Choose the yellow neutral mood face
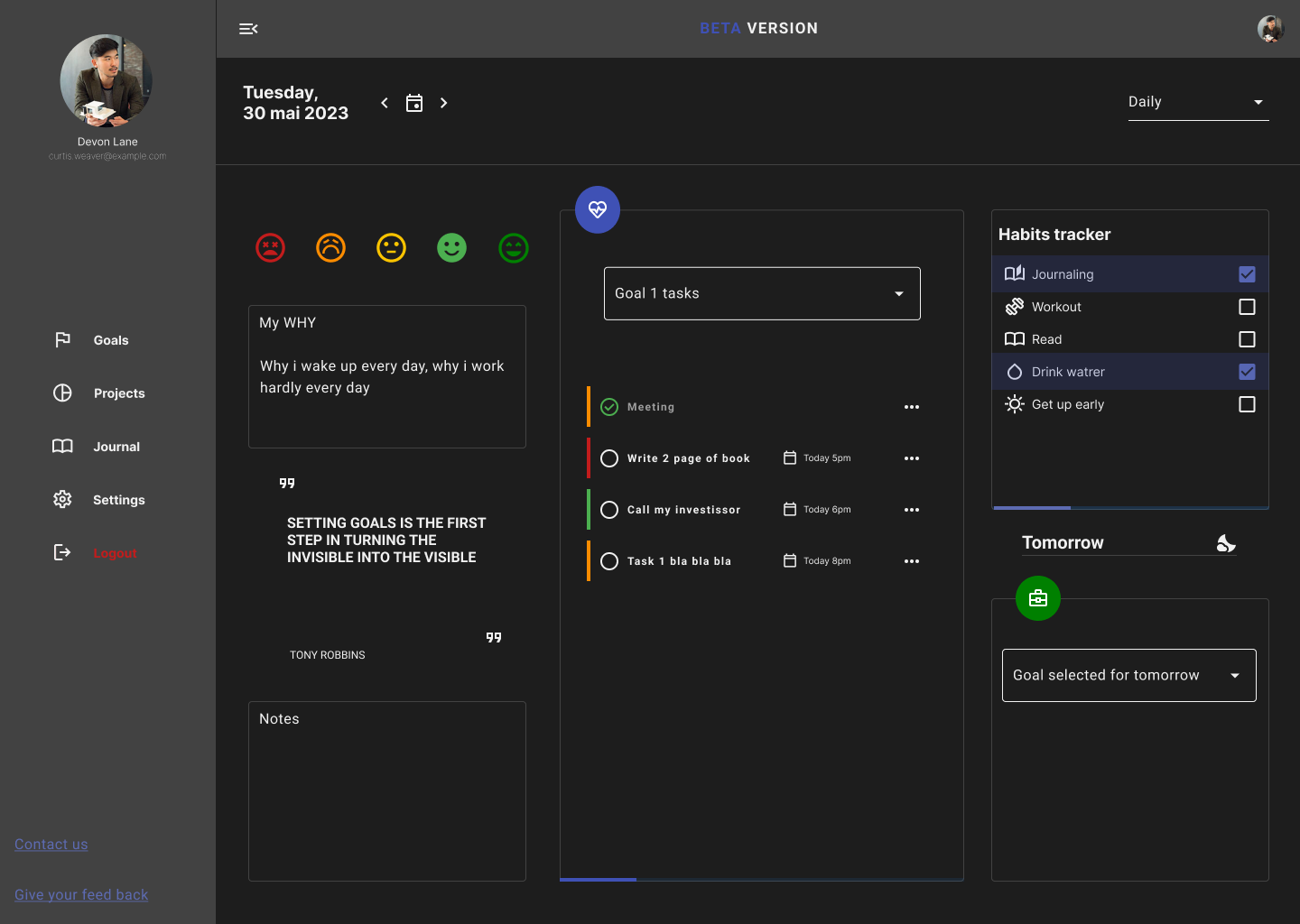This screenshot has width=1300, height=924. [391, 247]
